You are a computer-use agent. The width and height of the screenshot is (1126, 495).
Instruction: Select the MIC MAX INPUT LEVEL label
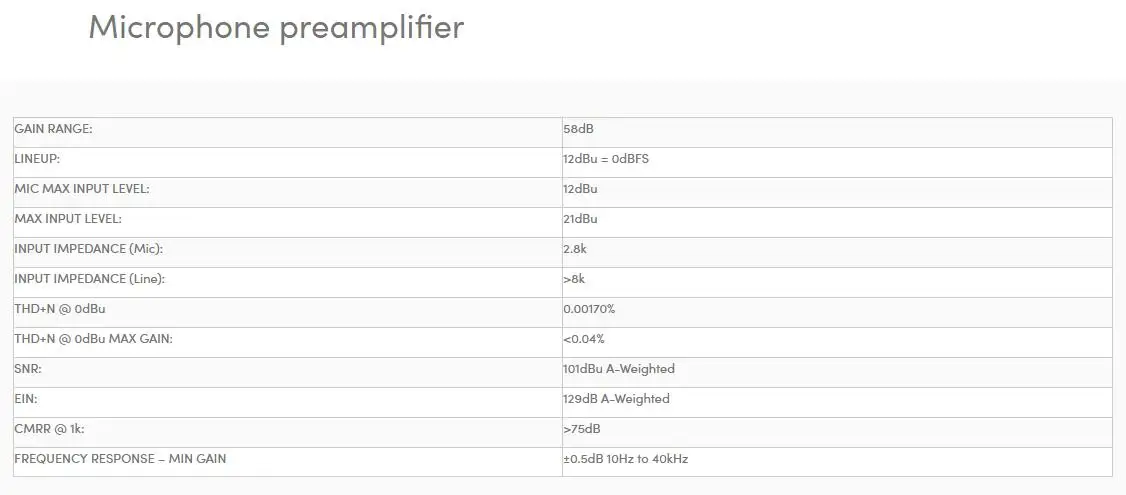point(82,189)
